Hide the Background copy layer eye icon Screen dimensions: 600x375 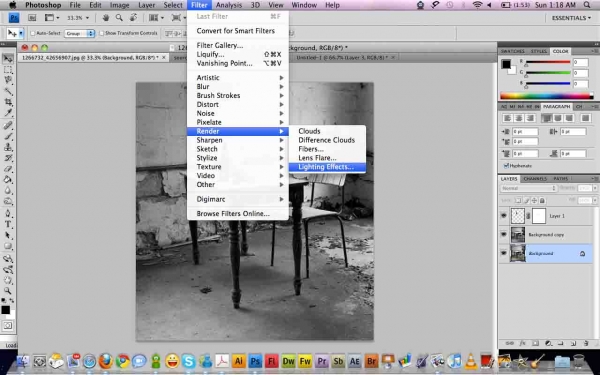coord(504,235)
